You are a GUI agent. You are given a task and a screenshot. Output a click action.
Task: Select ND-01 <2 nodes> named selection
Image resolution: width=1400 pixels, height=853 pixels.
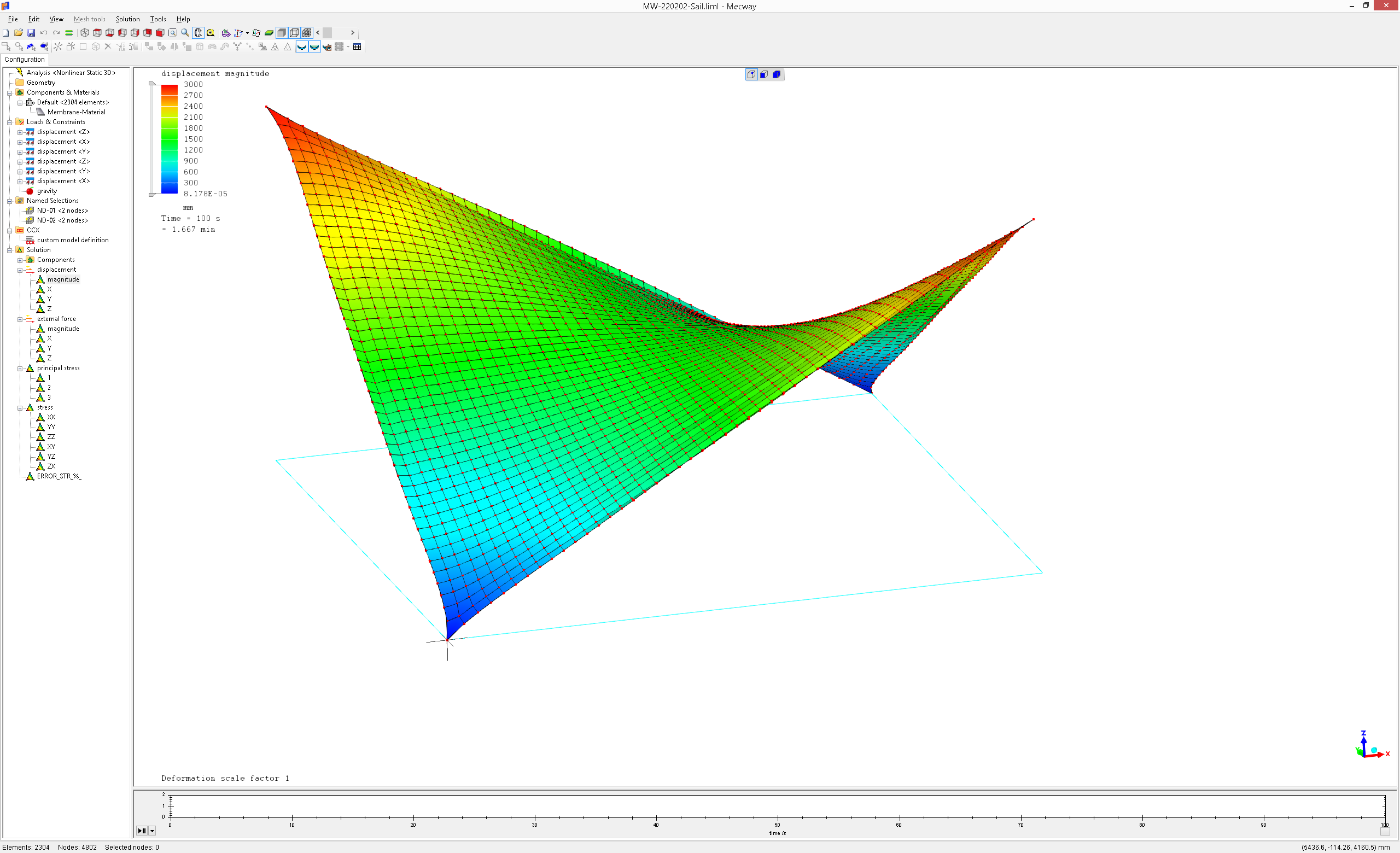(62, 211)
